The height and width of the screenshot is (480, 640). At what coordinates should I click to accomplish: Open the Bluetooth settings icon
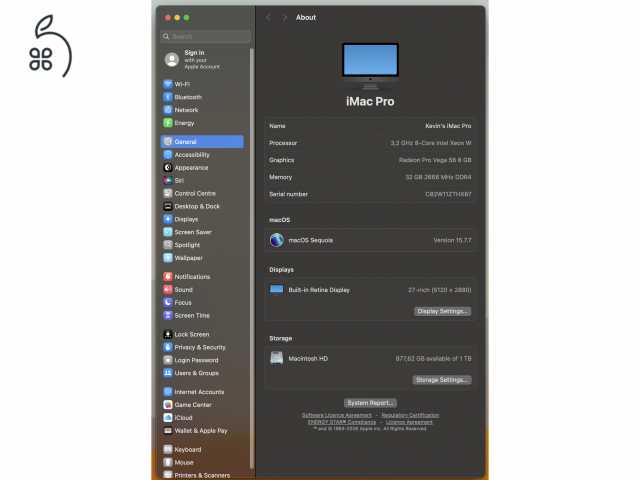[x=168, y=97]
